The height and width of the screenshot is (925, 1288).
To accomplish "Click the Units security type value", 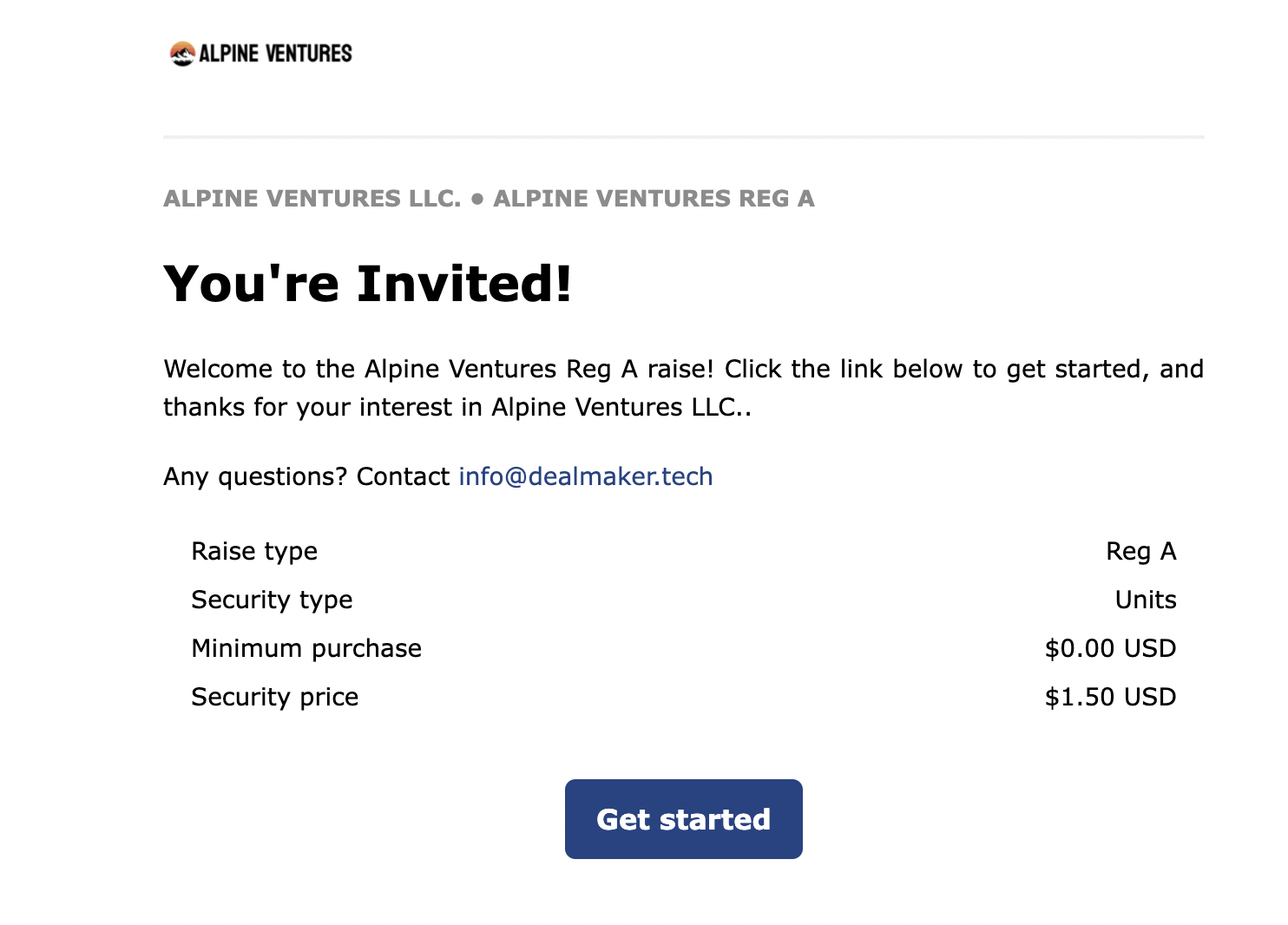I will point(1146,600).
